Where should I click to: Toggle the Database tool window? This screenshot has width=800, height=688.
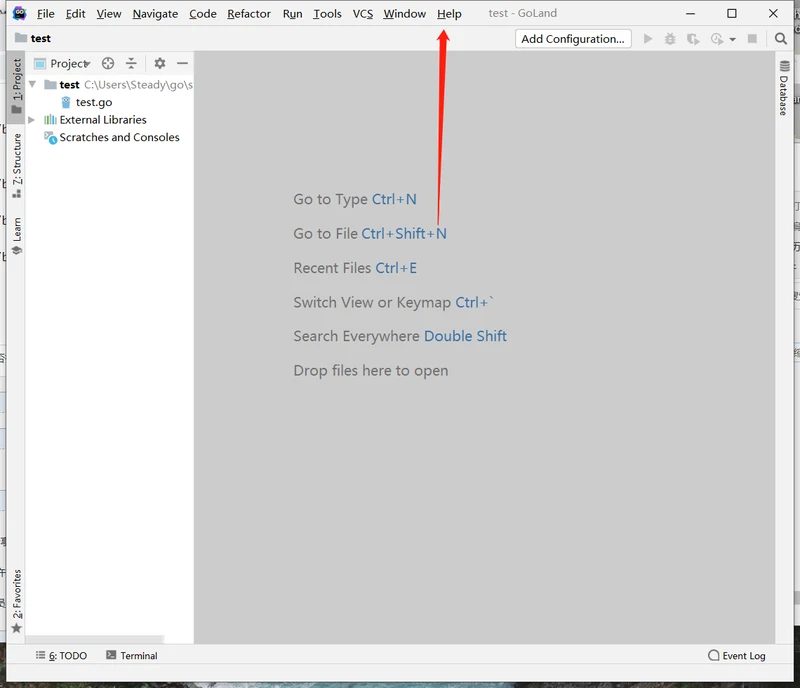point(784,88)
